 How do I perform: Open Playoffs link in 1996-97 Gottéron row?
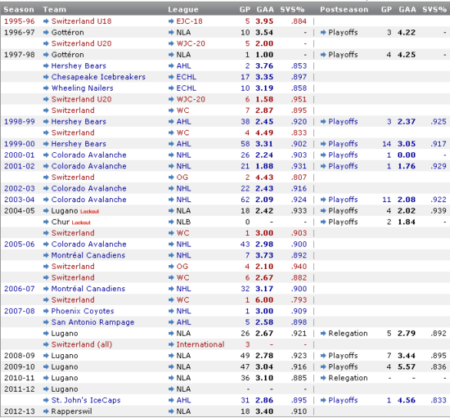(343, 32)
